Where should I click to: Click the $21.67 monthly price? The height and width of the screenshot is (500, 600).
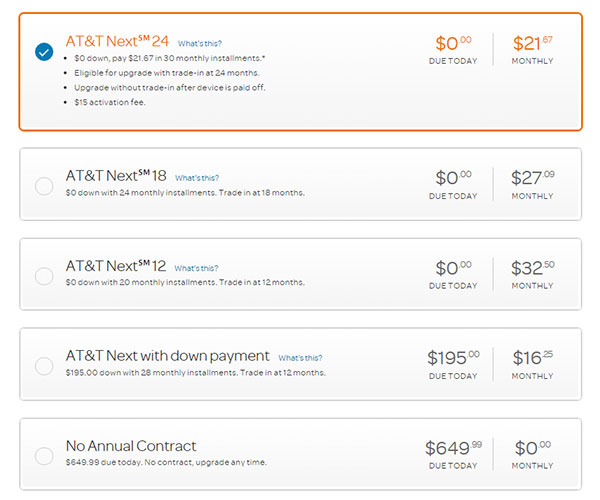532,44
